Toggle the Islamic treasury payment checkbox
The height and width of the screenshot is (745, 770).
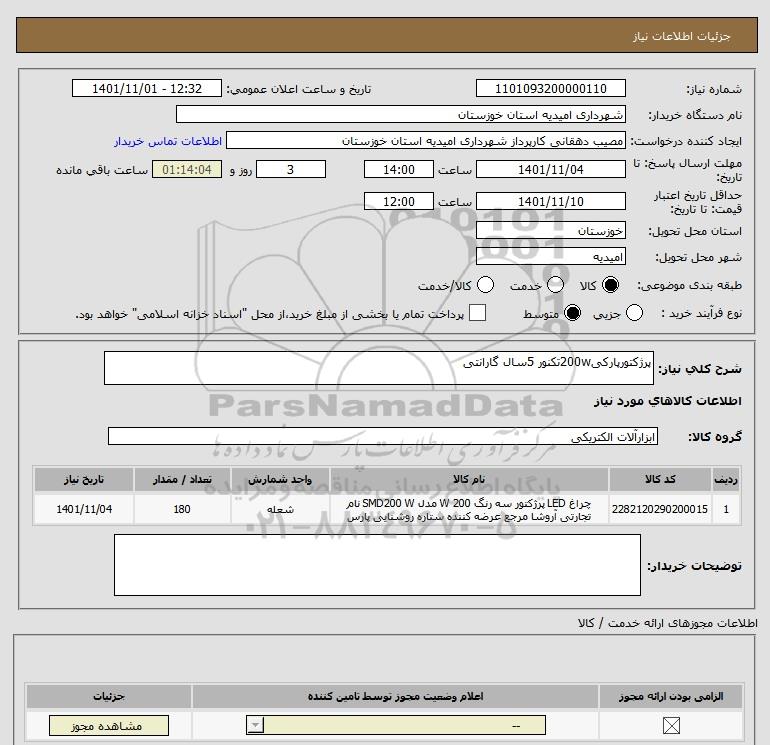coord(477,313)
